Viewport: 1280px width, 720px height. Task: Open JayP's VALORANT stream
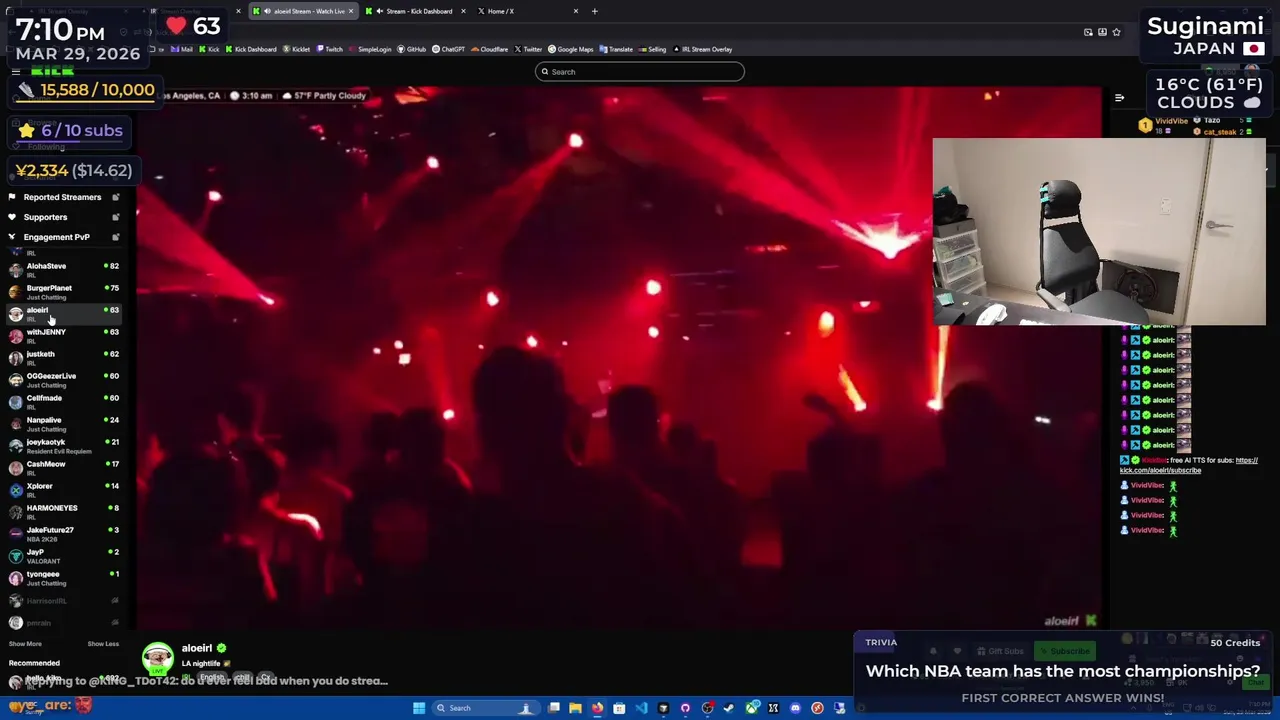coord(63,555)
